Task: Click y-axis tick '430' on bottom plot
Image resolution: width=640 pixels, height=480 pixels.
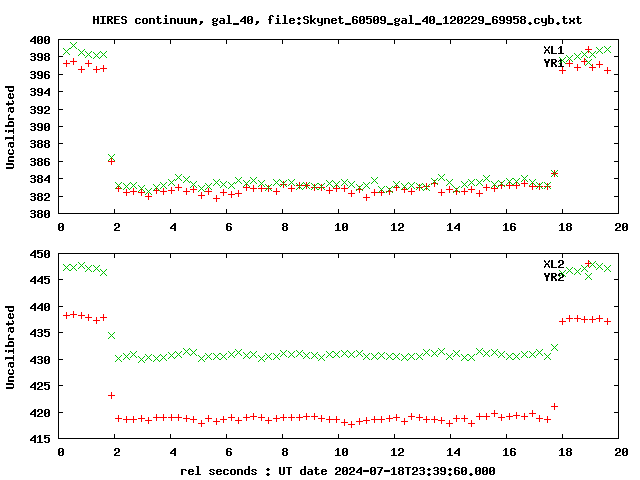Action: click(x=40, y=360)
